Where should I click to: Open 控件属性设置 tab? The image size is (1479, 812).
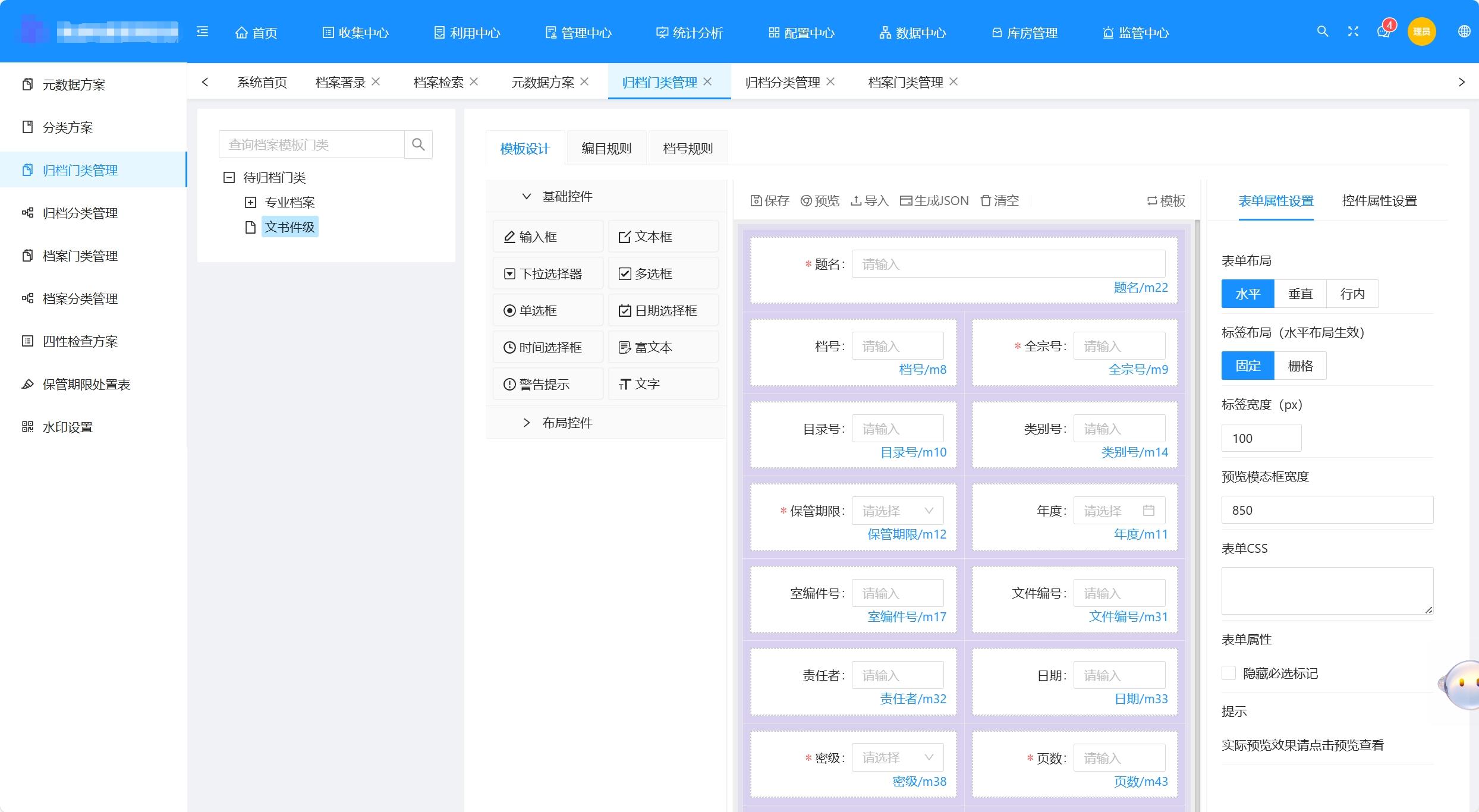tap(1379, 201)
